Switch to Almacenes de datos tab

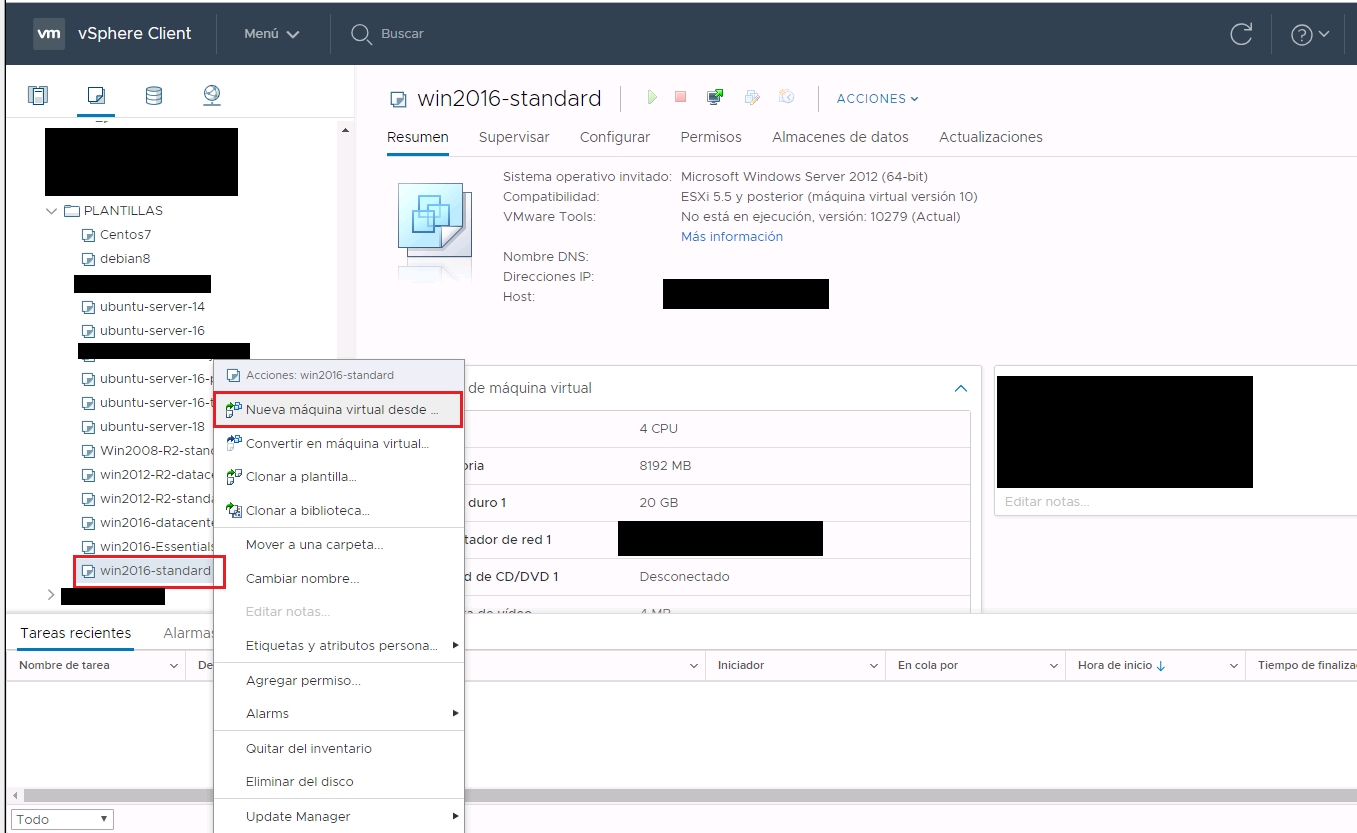(x=840, y=138)
